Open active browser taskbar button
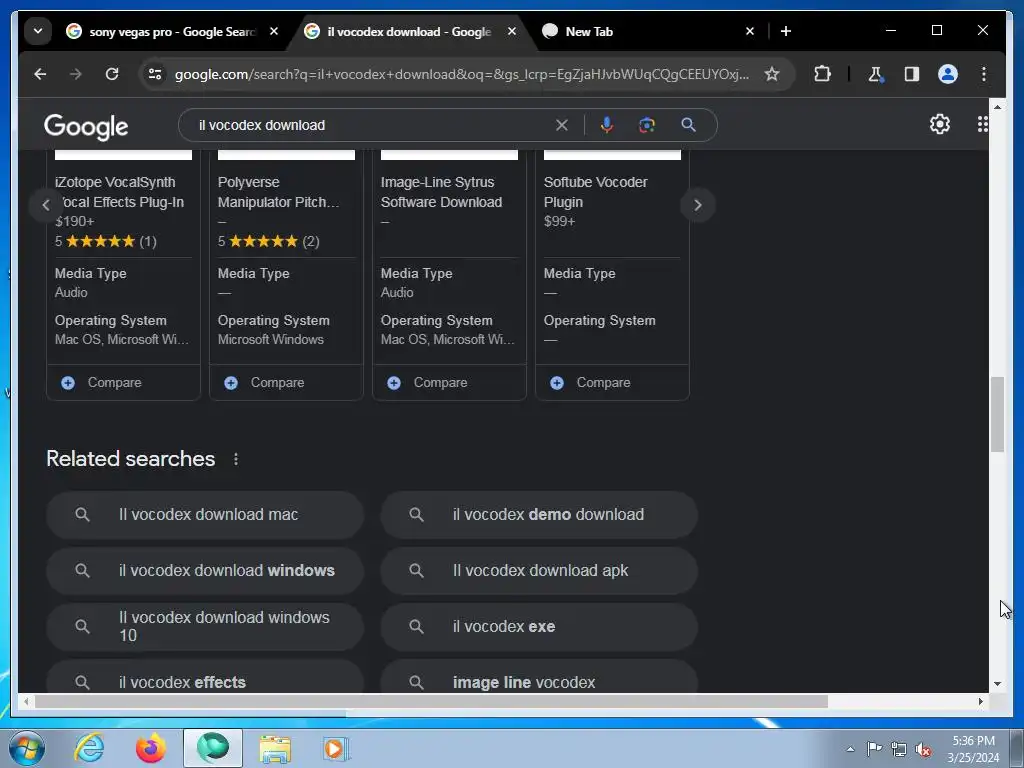The height and width of the screenshot is (768, 1024). [213, 748]
